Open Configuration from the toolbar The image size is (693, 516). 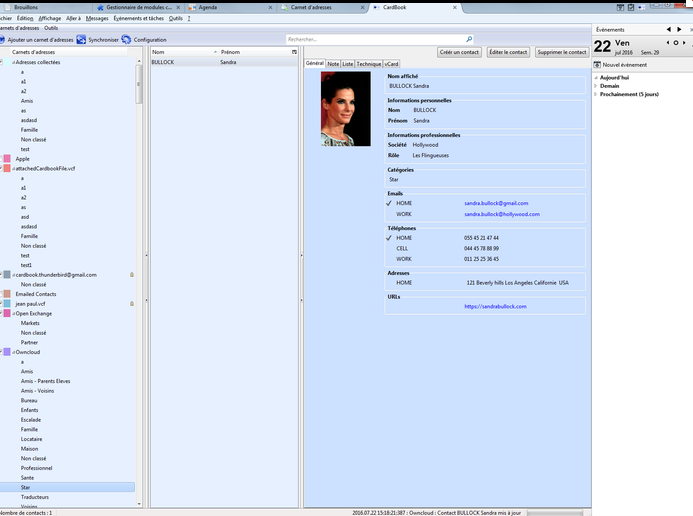click(x=126, y=40)
